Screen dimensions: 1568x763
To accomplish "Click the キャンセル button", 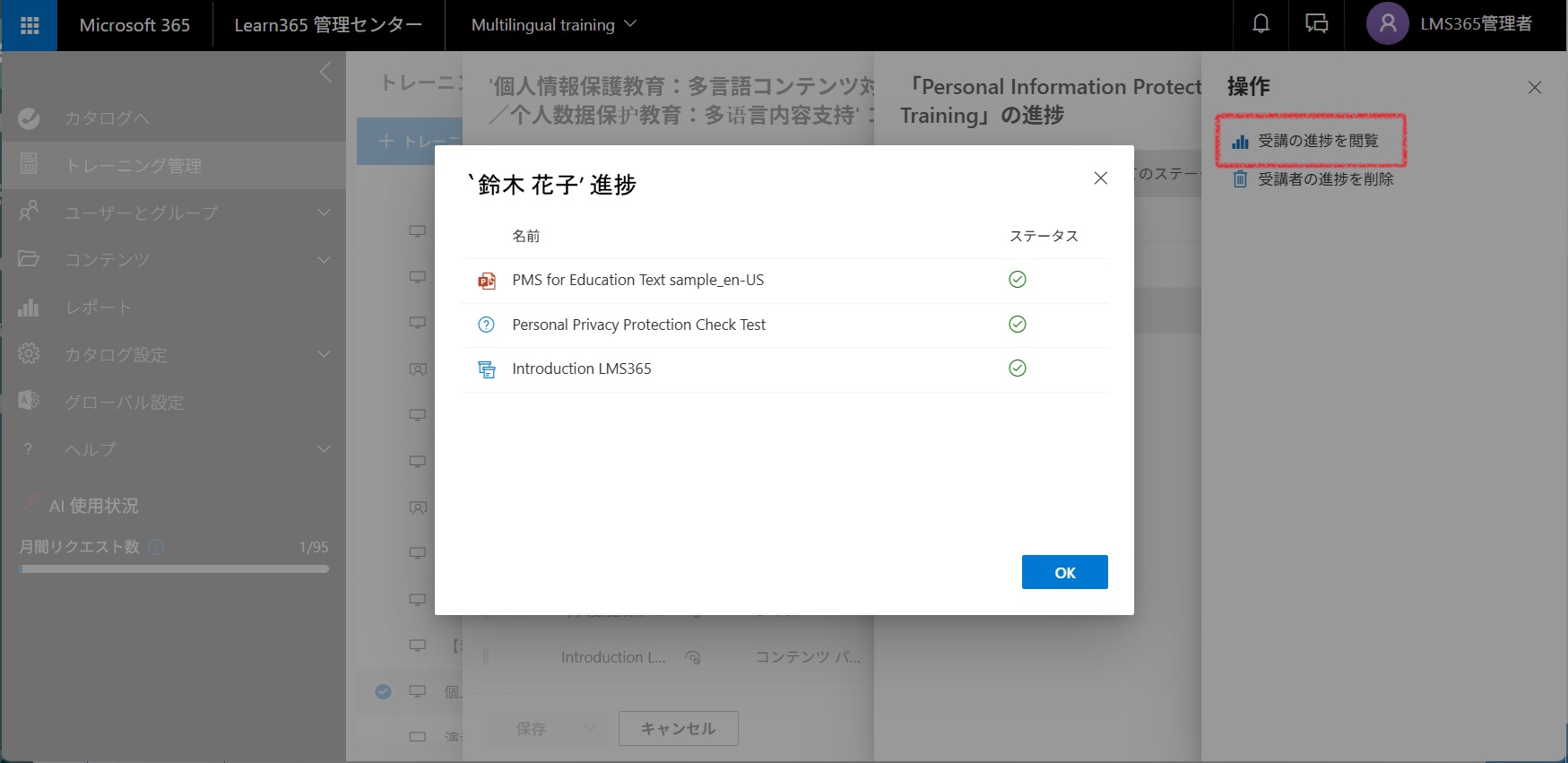I will tap(679, 729).
